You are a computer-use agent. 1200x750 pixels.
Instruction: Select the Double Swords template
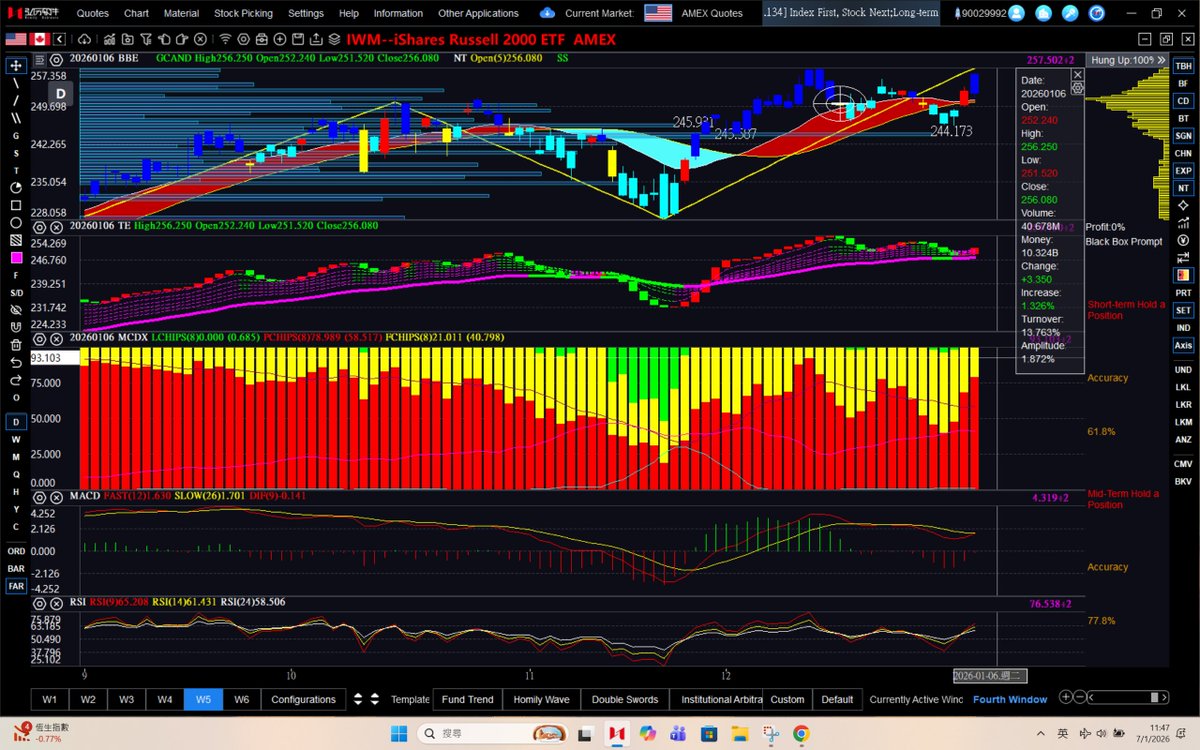[625, 699]
